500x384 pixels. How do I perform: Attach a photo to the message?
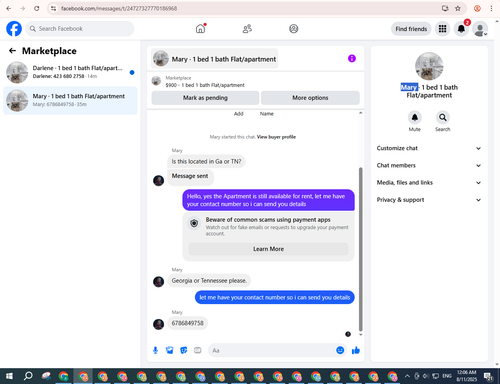pos(170,350)
